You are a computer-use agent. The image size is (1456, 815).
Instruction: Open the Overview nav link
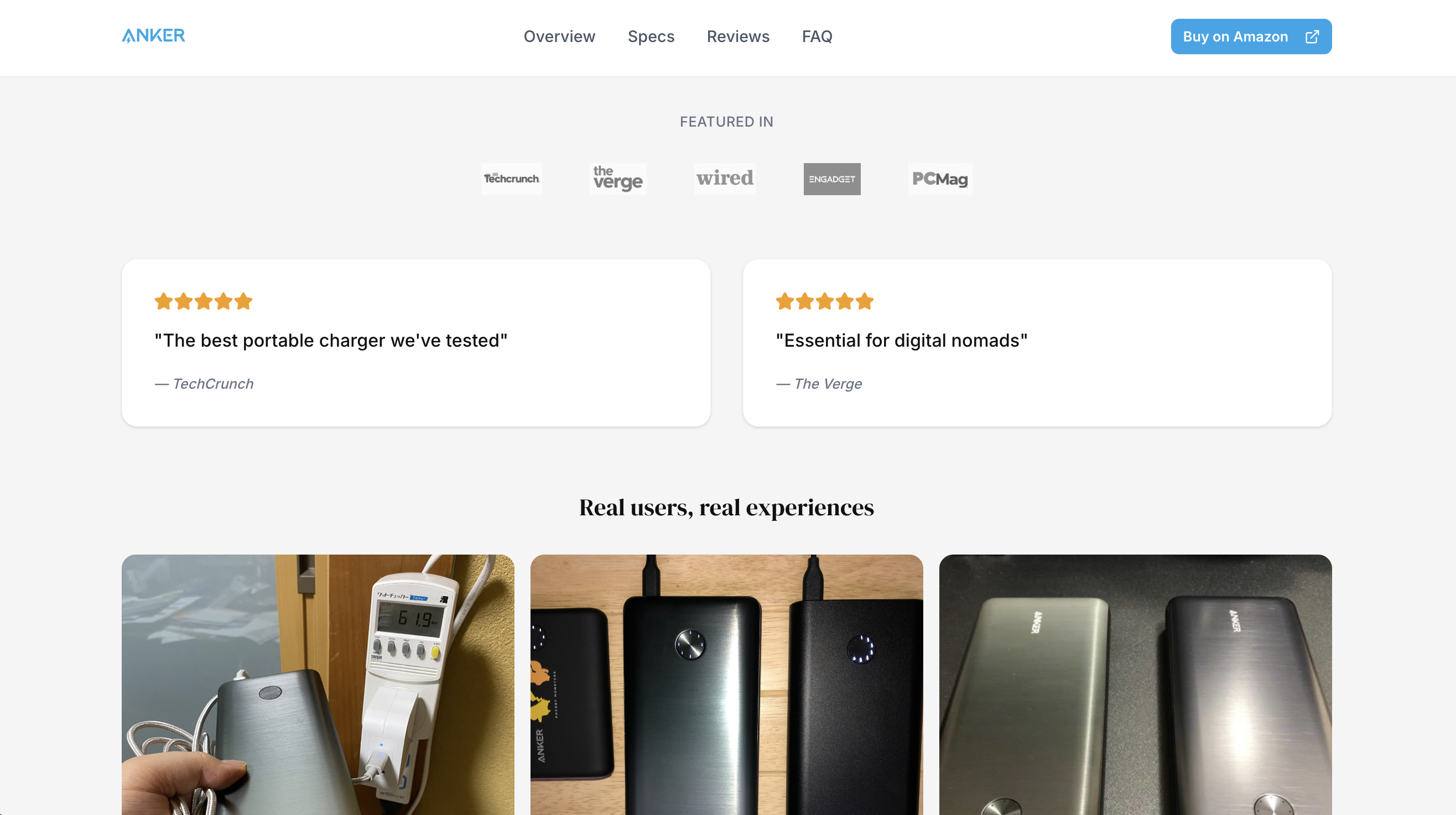(x=559, y=36)
